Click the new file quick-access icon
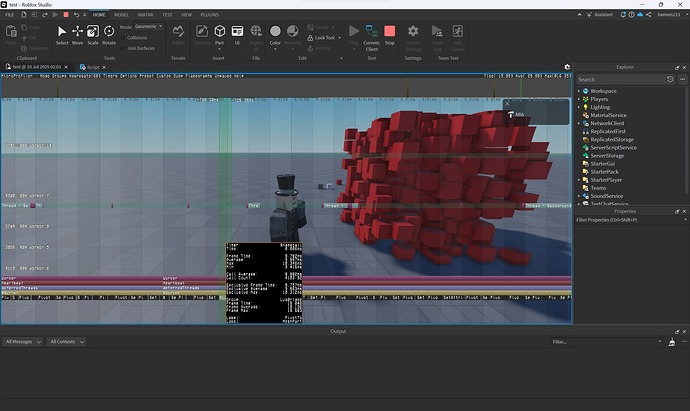This screenshot has height=411, width=690. click(24, 15)
